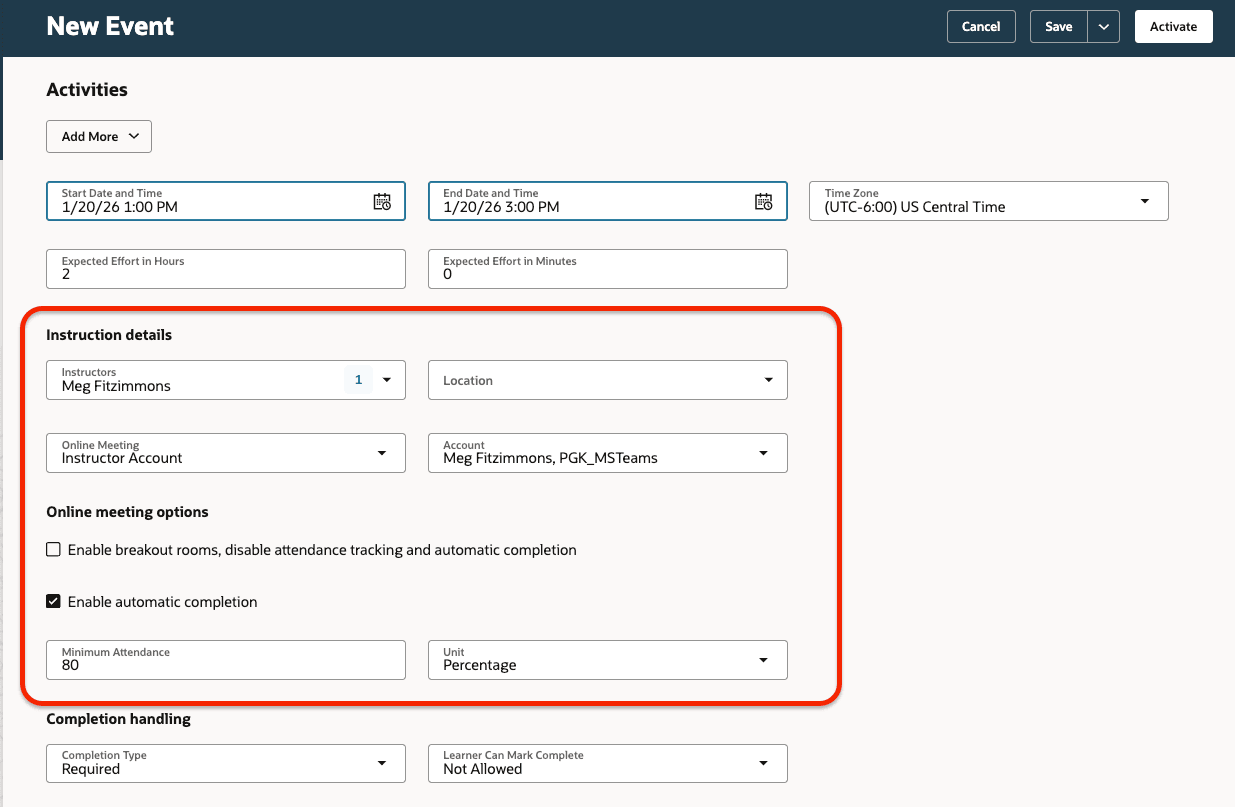Open the Online Meeting dropdown

pos(381,453)
